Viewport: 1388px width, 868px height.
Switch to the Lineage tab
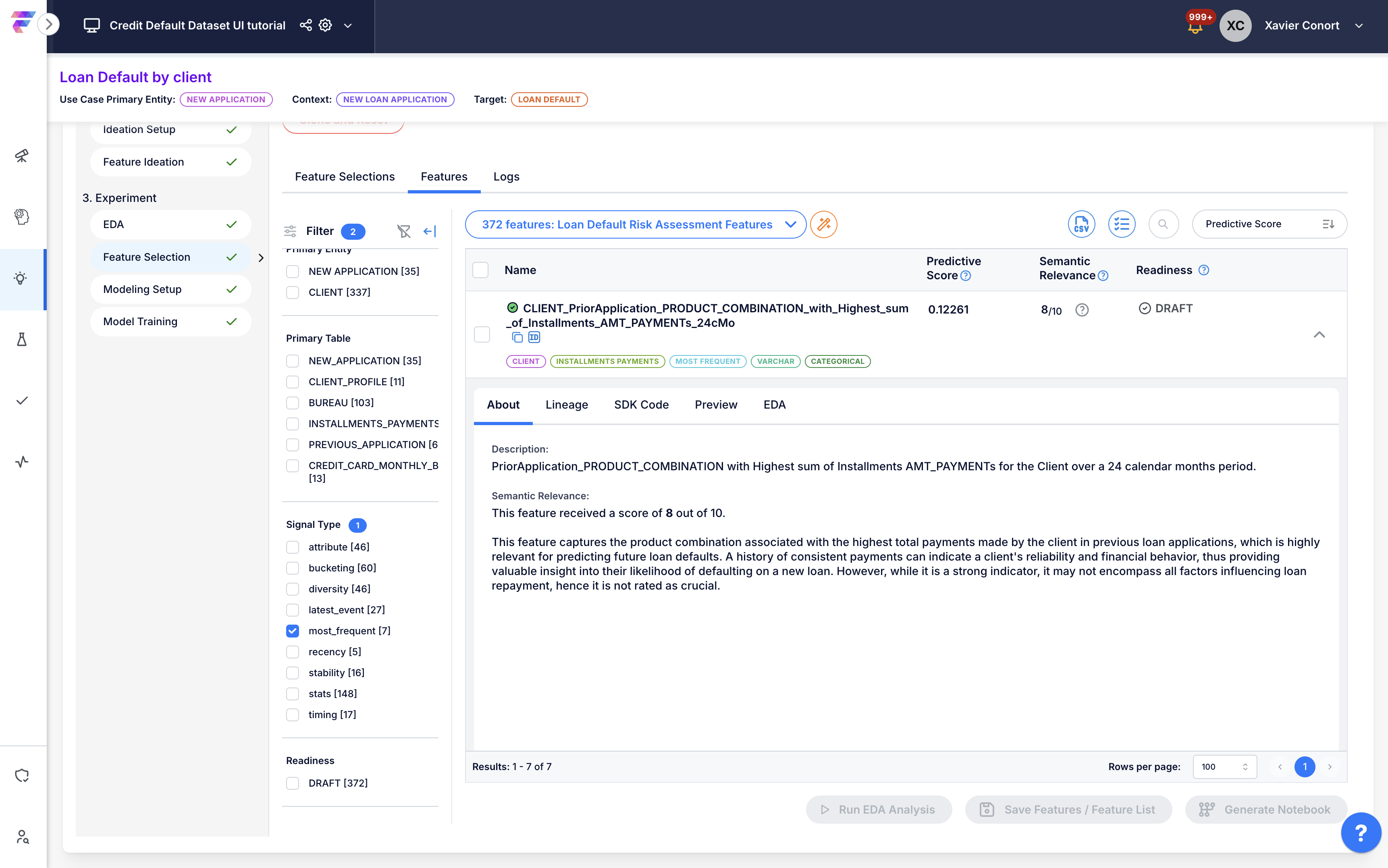coord(567,404)
